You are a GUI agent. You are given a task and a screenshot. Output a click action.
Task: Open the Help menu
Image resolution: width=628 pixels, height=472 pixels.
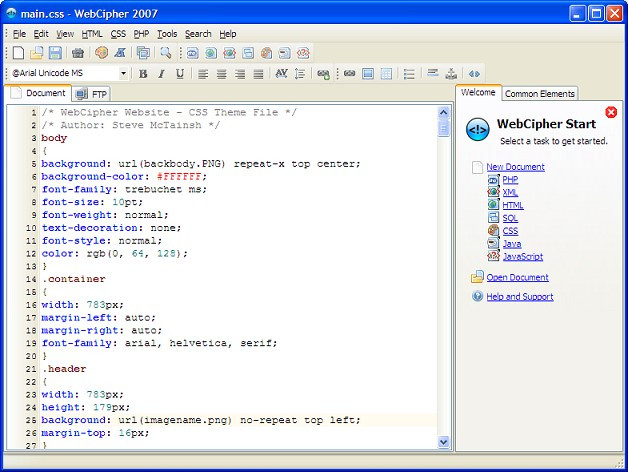pyautogui.click(x=228, y=34)
